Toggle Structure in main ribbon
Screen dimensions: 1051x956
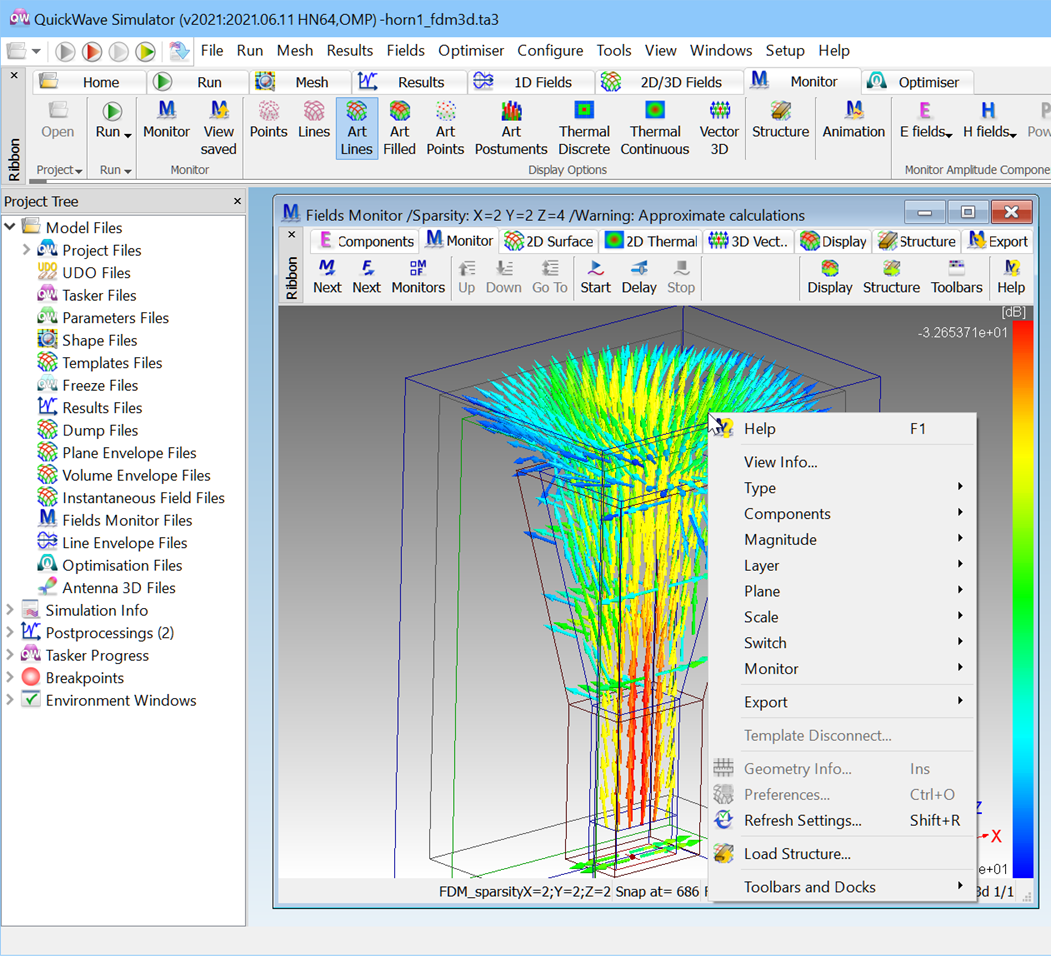780,119
